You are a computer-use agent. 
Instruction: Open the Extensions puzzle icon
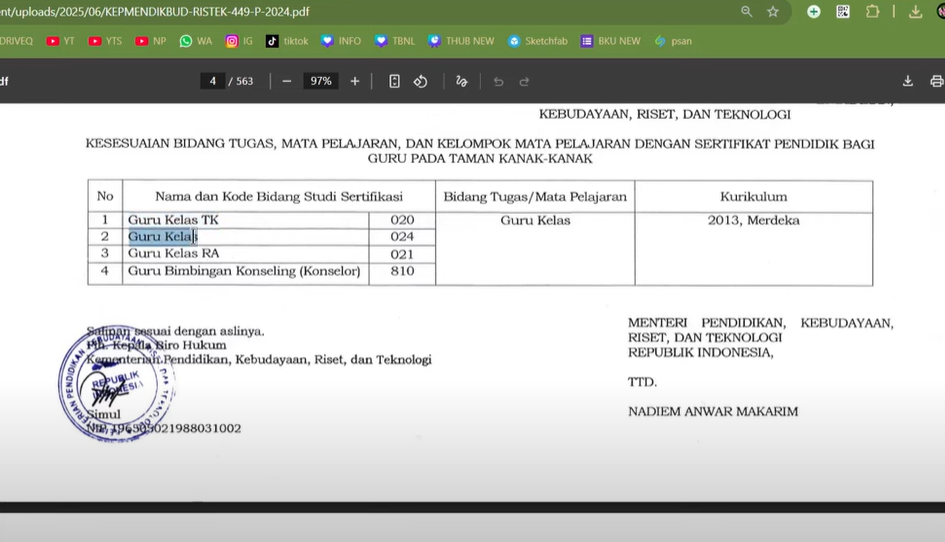point(872,11)
